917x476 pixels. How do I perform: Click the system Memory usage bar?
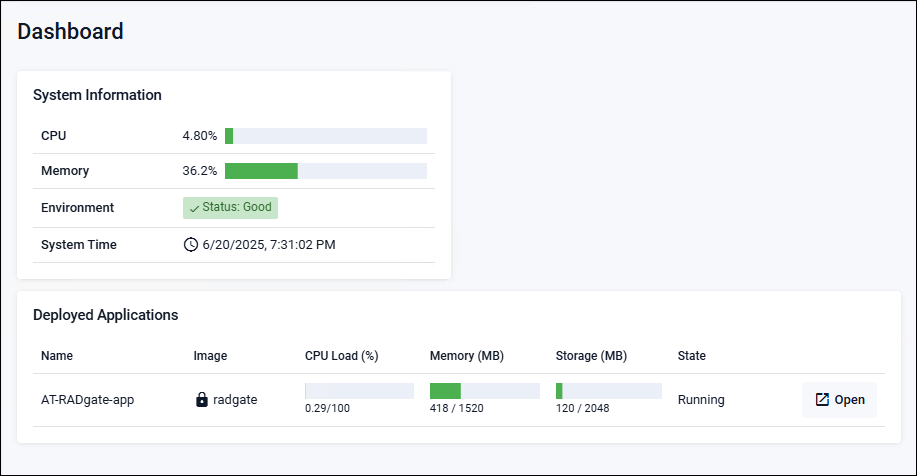(x=326, y=171)
